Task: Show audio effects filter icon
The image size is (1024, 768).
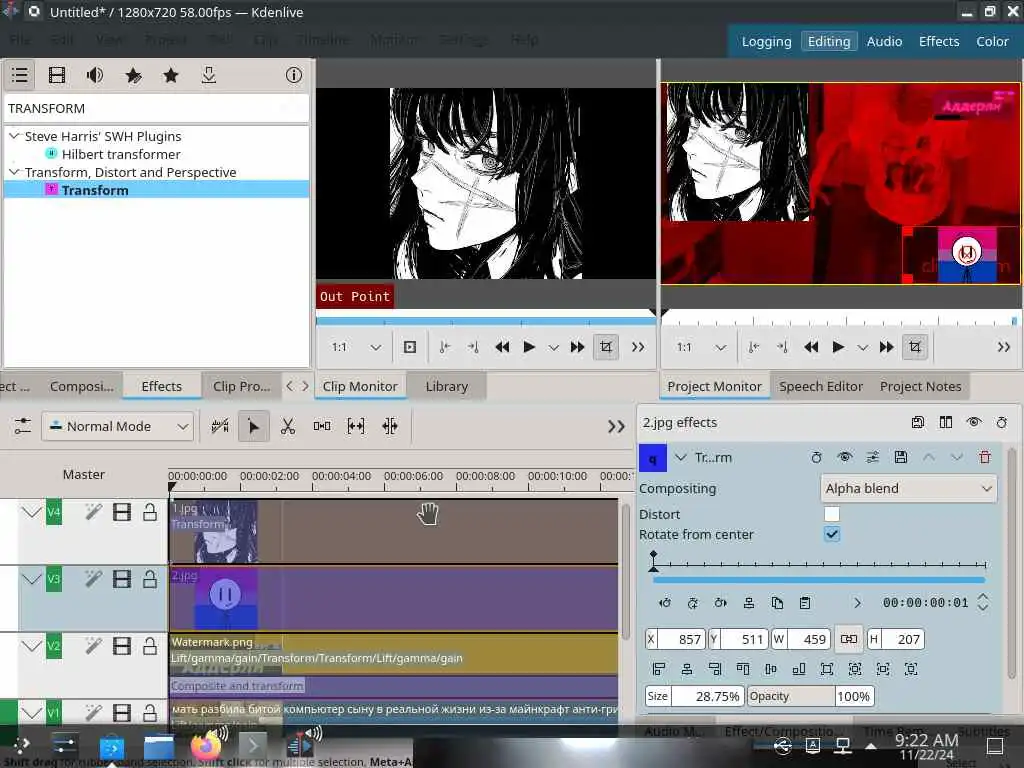Action: coord(95,75)
